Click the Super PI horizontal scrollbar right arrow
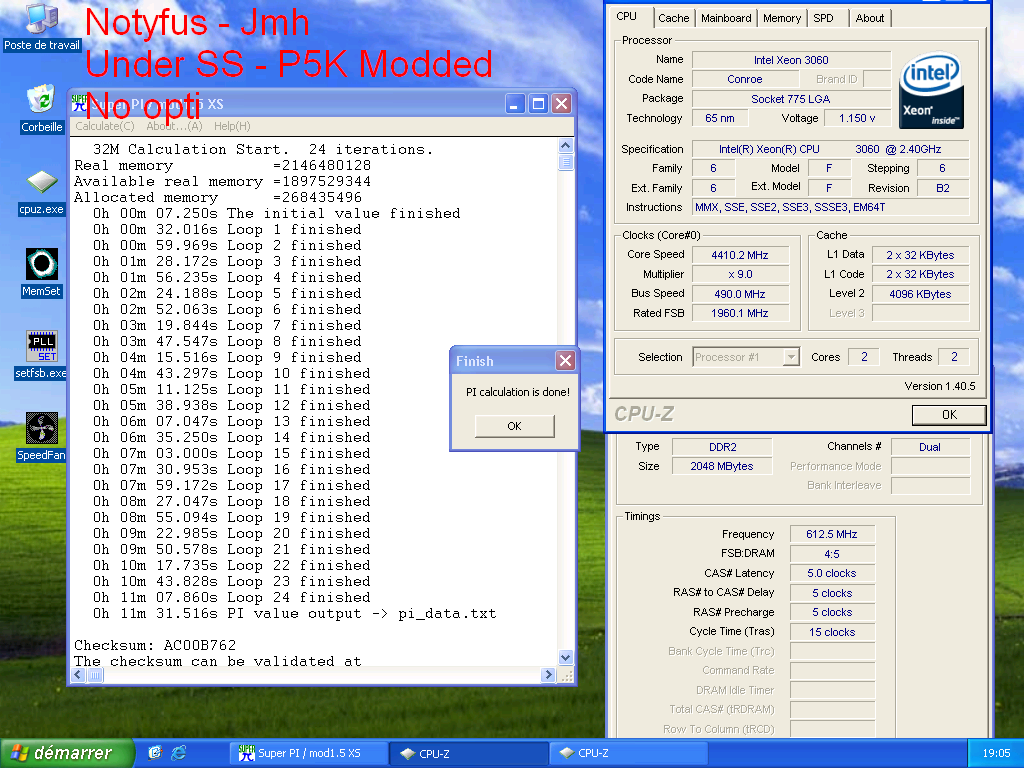The height and width of the screenshot is (768, 1024). [x=548, y=675]
